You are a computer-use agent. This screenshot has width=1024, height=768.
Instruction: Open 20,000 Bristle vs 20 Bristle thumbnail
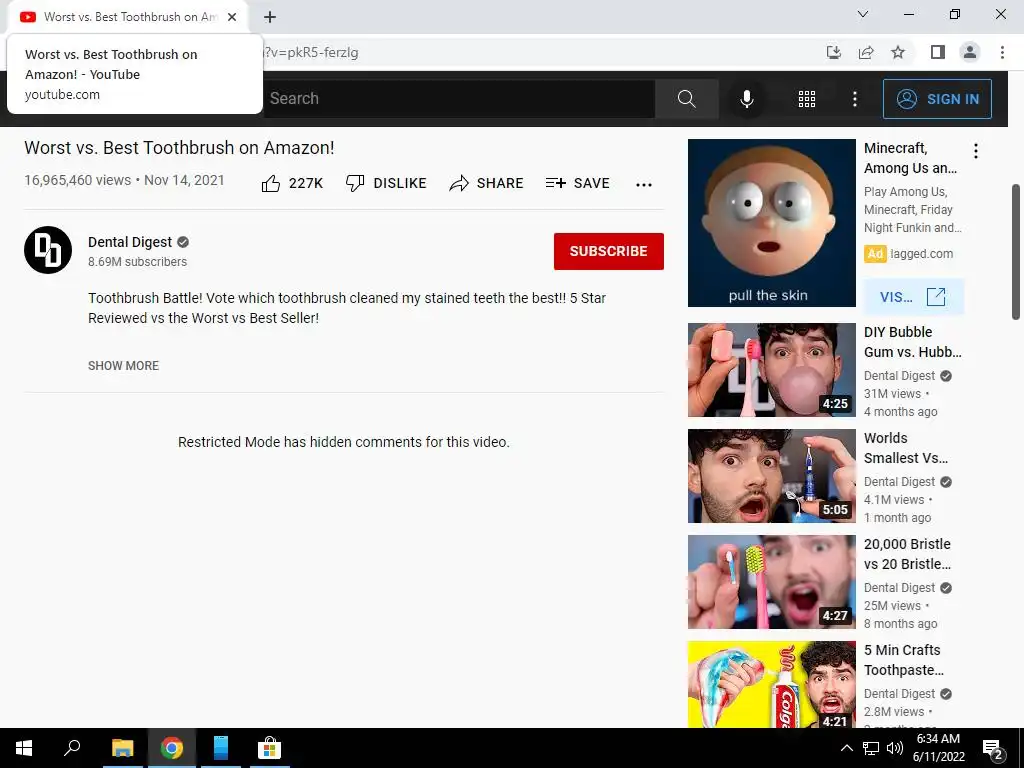point(771,582)
